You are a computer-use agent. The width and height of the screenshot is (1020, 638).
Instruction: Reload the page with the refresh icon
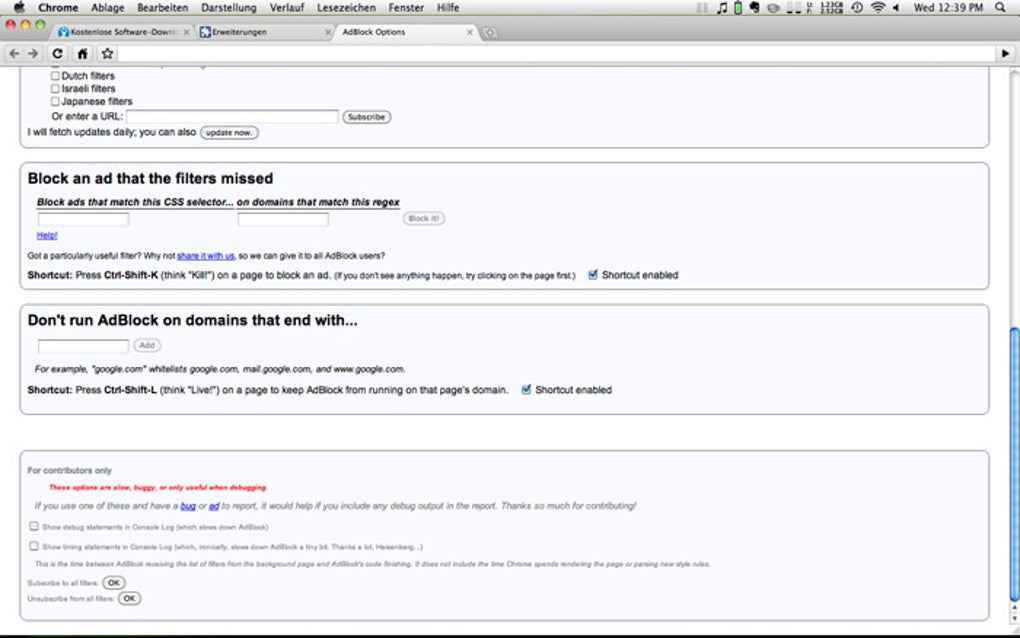[57, 54]
